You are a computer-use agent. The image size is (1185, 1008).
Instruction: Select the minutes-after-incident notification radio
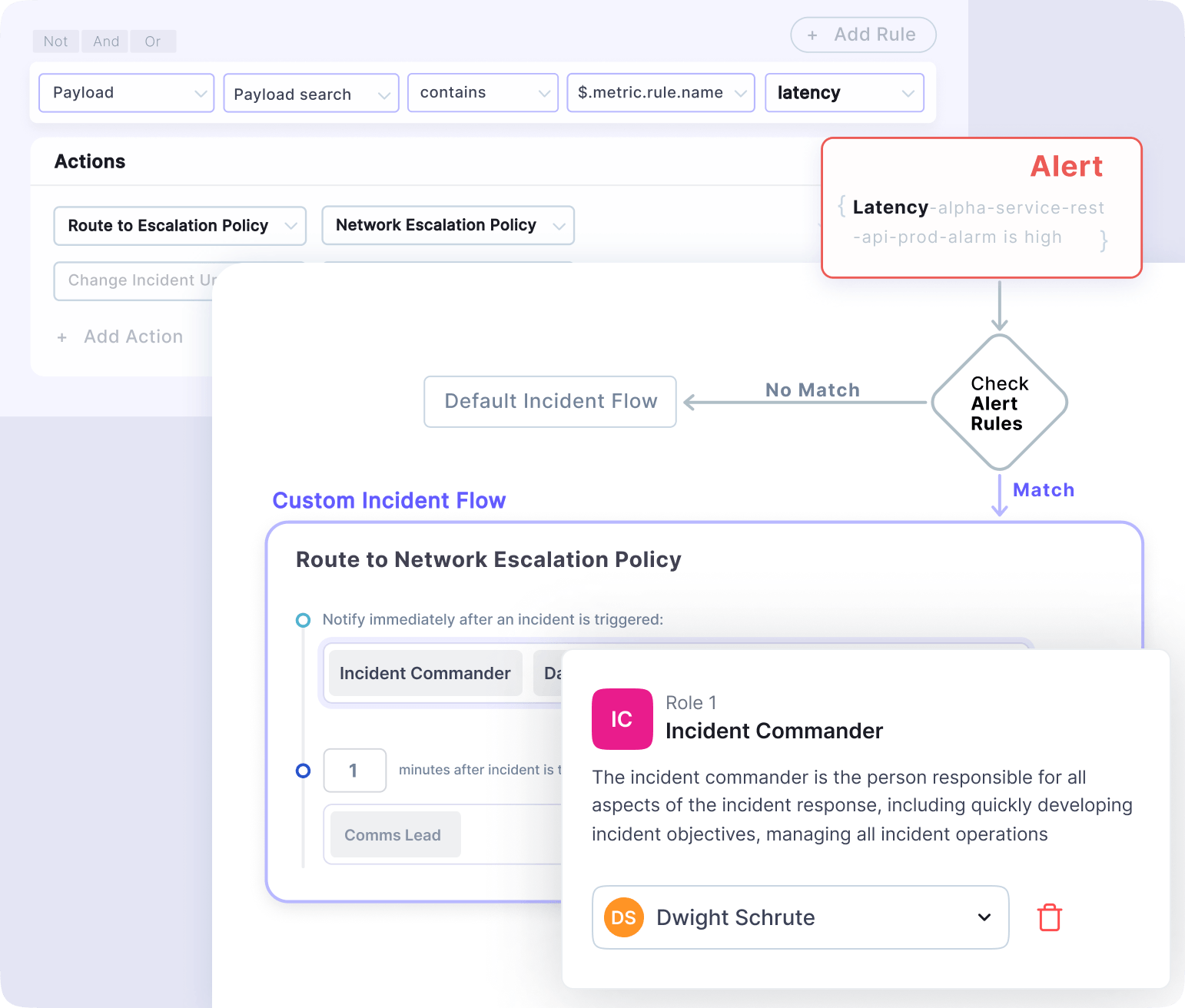click(x=303, y=770)
